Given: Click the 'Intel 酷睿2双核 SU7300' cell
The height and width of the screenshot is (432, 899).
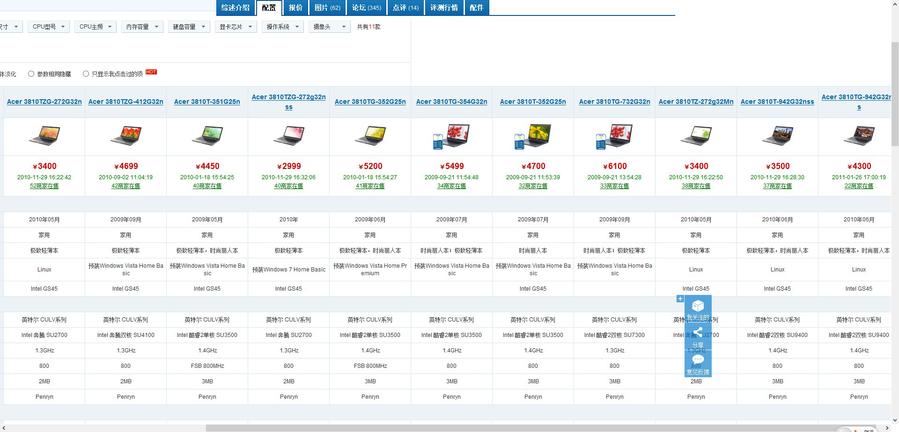Looking at the screenshot, I should click(x=615, y=335).
